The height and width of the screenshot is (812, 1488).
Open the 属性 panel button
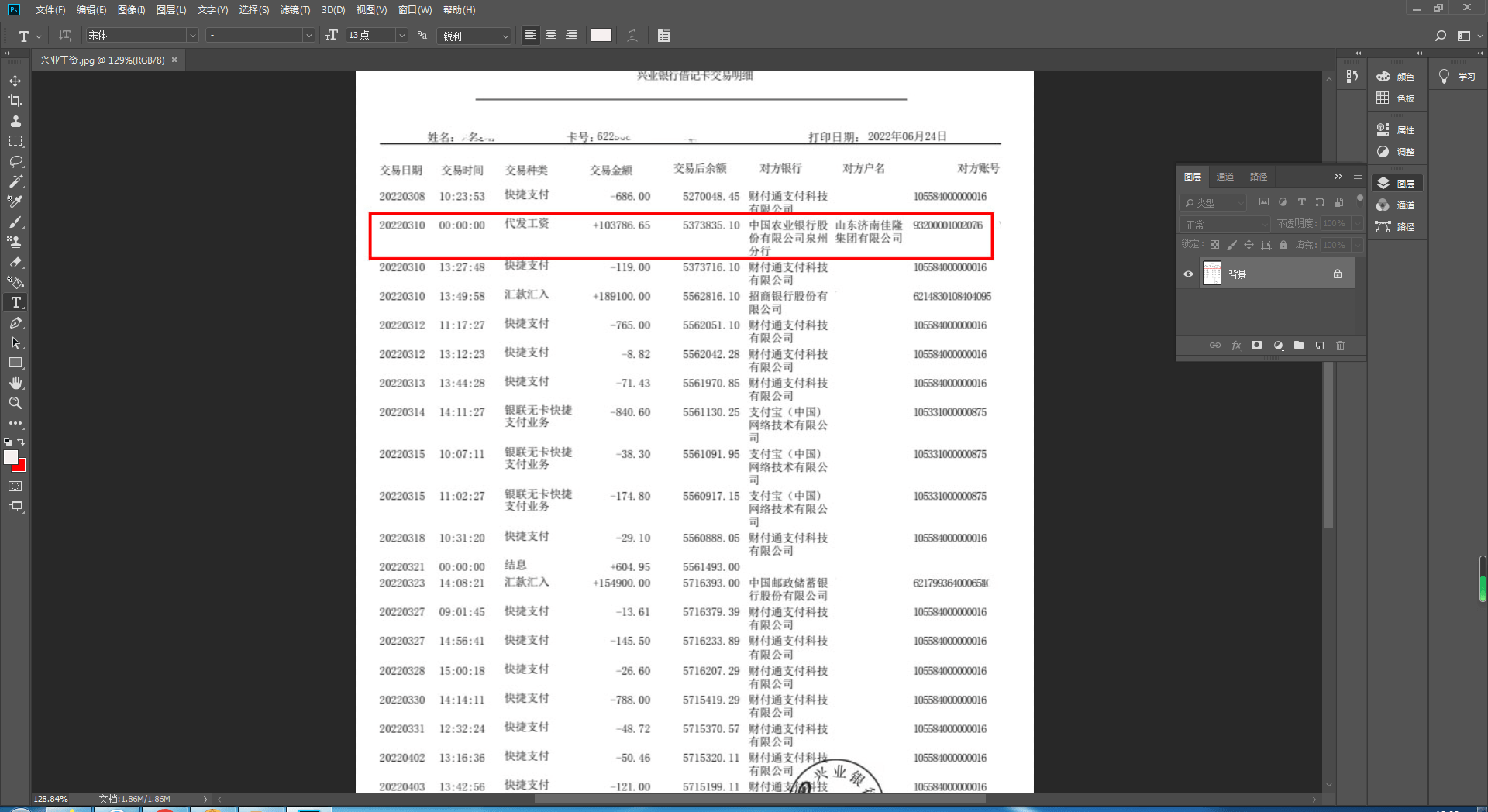[1397, 129]
